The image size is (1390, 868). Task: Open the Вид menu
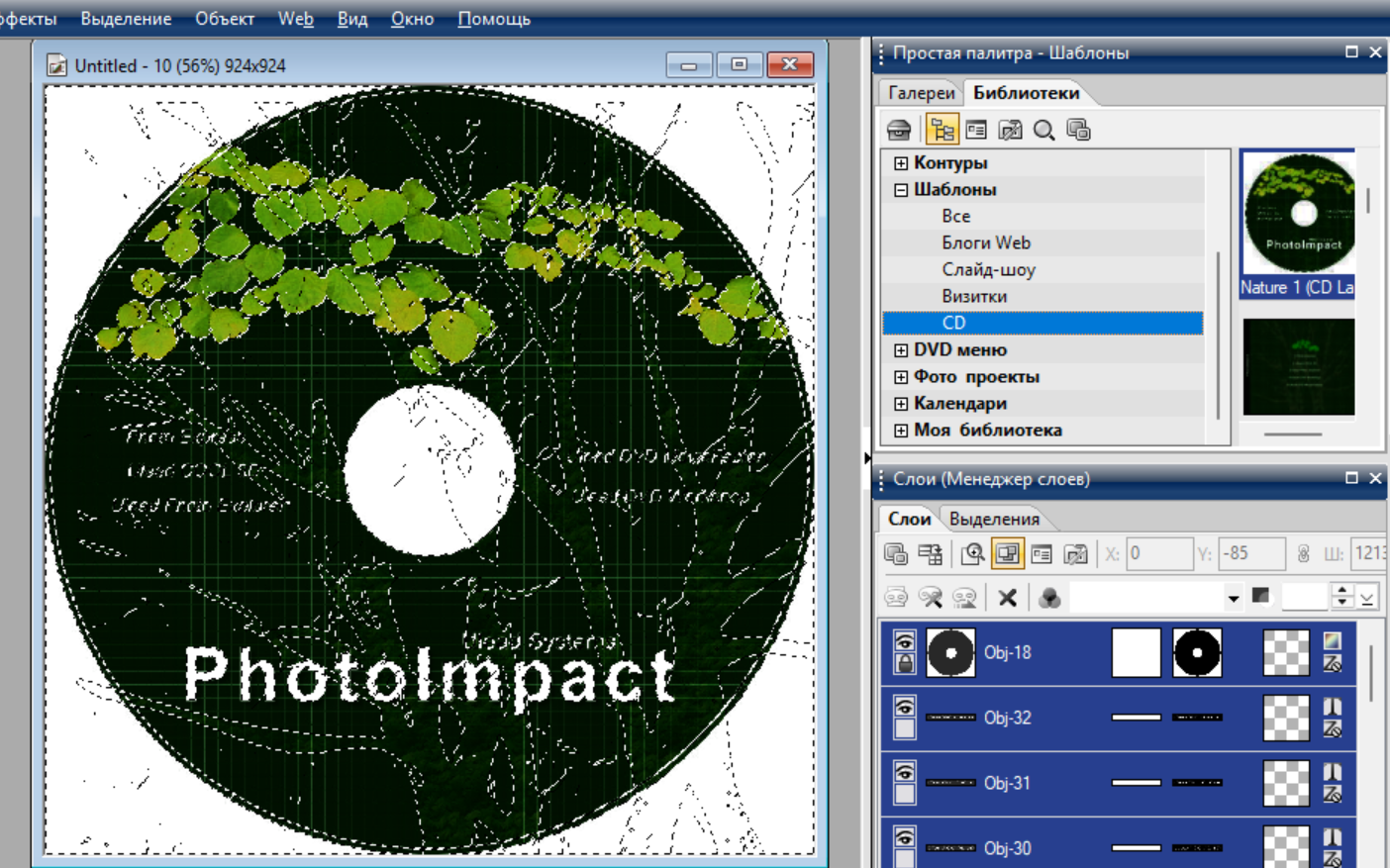click(351, 19)
